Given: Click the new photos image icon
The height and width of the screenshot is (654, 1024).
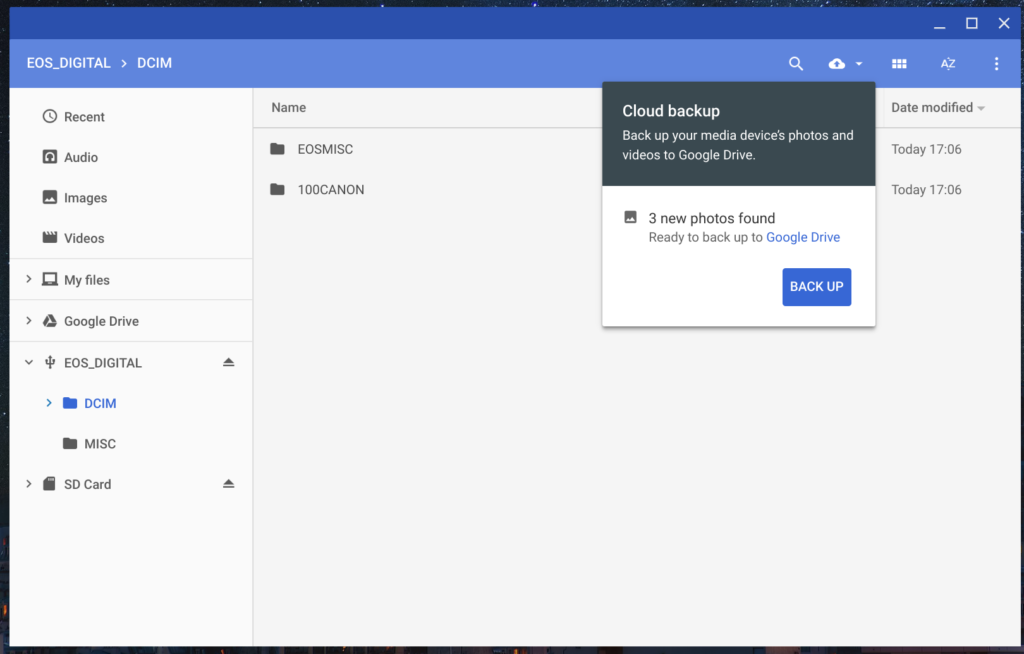Looking at the screenshot, I should tap(630, 217).
